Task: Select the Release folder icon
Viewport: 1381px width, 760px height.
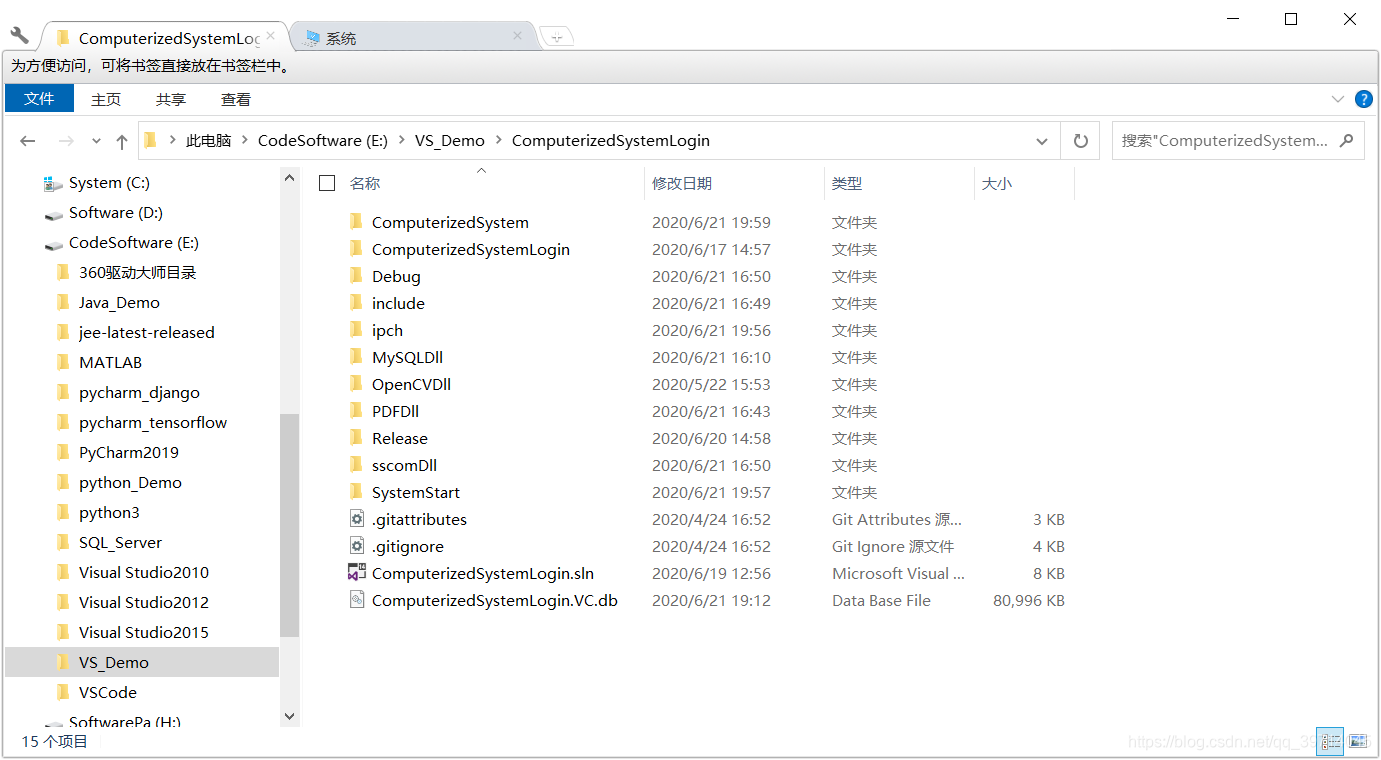Action: [x=356, y=438]
